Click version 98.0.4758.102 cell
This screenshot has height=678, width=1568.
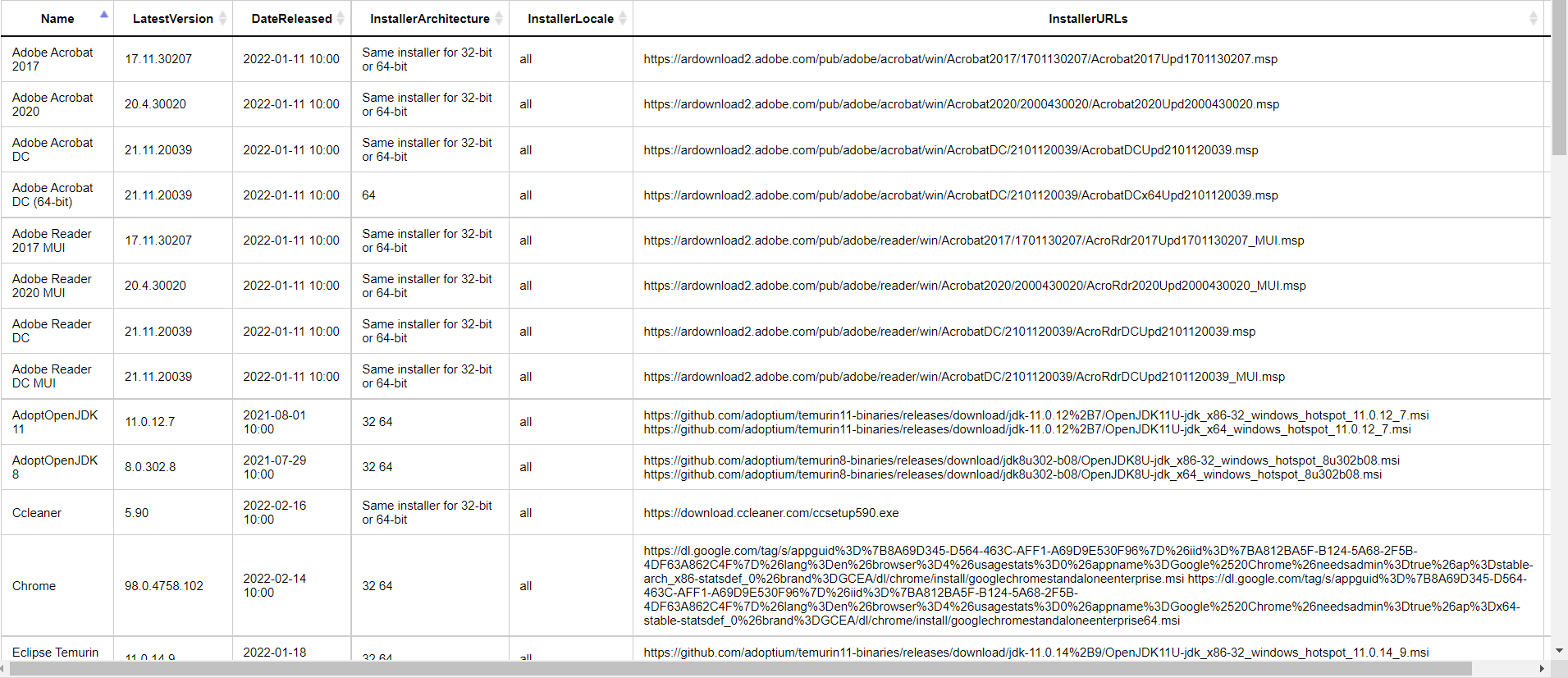[x=164, y=586]
